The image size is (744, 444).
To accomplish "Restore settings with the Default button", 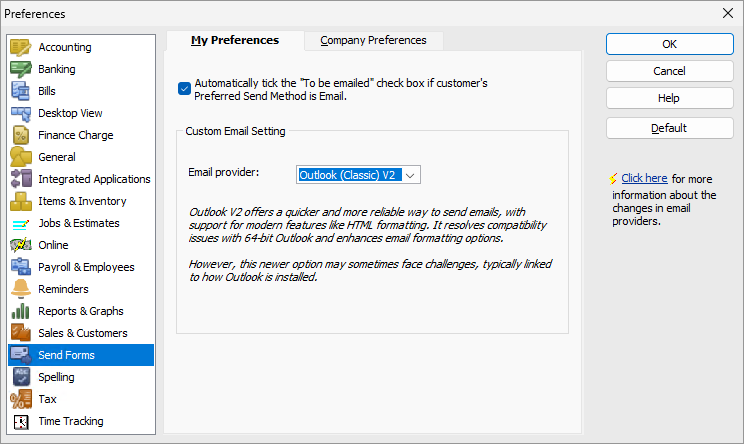I will [670, 128].
